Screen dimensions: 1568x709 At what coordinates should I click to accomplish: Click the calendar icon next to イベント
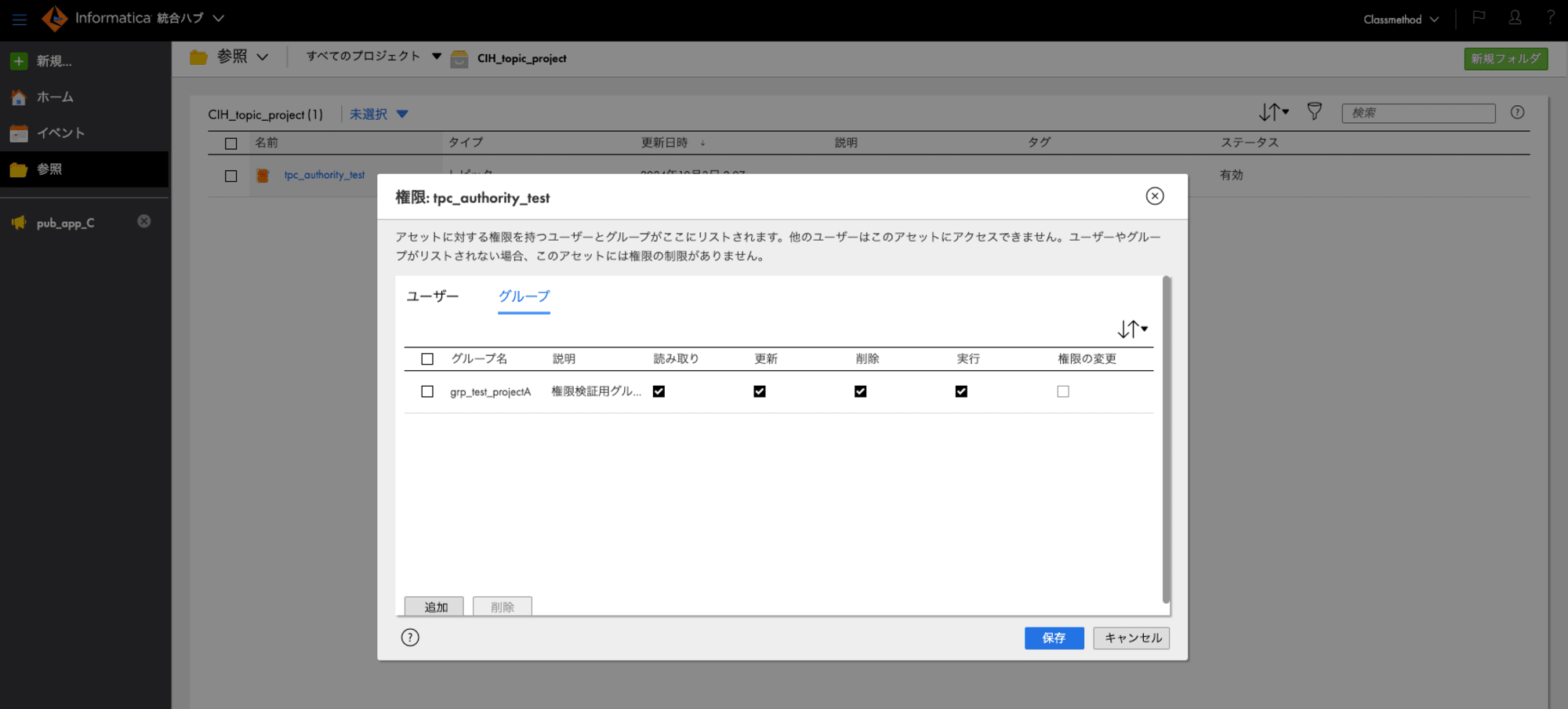pos(19,133)
